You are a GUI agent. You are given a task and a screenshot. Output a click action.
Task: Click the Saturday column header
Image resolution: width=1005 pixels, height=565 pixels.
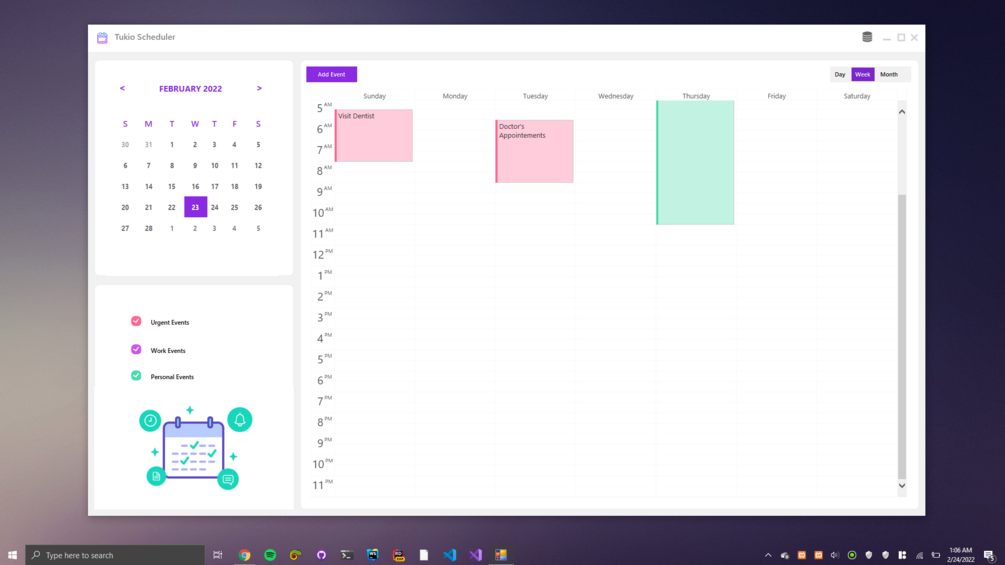(x=857, y=96)
